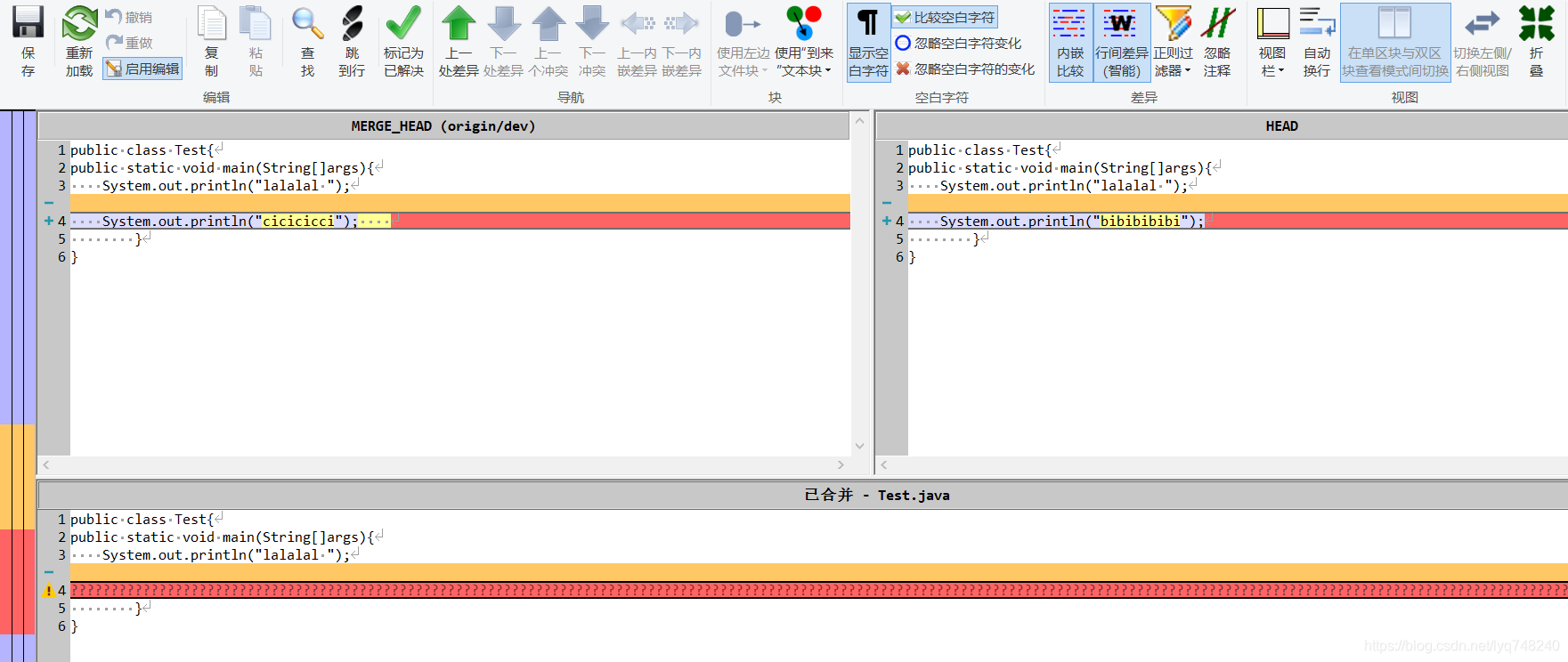Switch single/dual block view mode (在单区块与双区块查看模式间切换)
Screen dimensions: 1568x662
1395,42
